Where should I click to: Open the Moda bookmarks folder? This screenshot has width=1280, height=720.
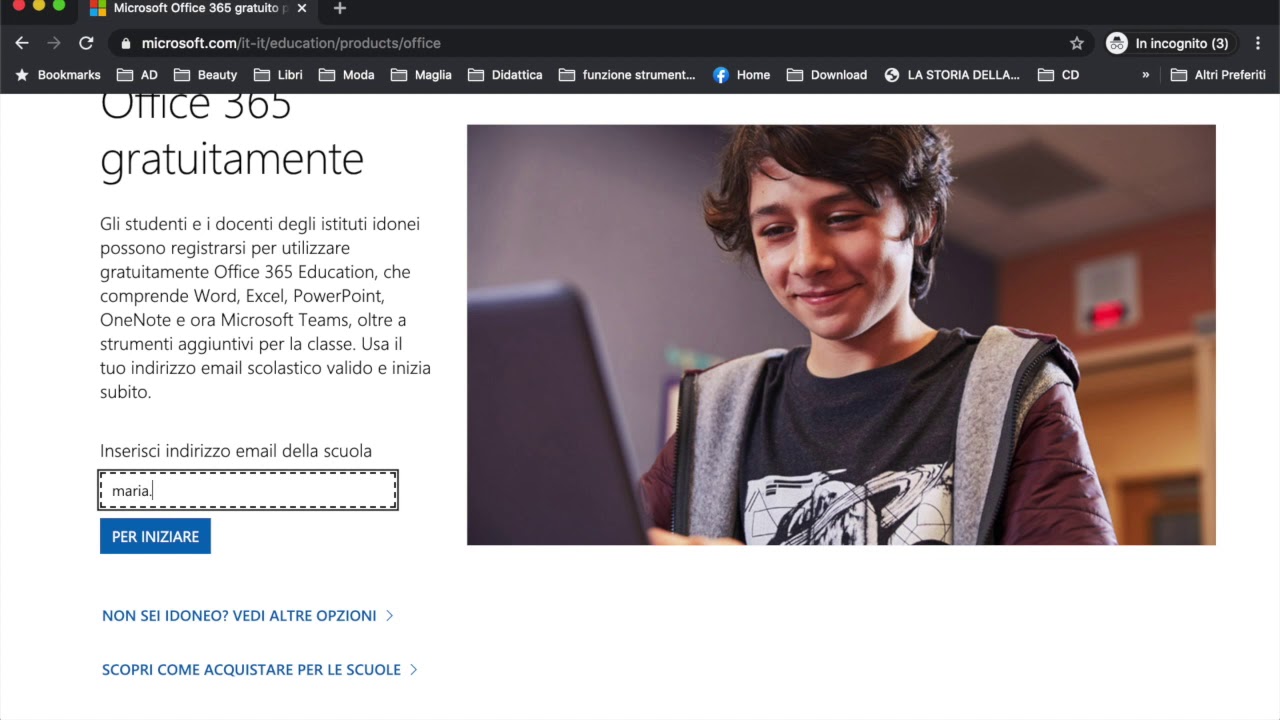(x=346, y=75)
